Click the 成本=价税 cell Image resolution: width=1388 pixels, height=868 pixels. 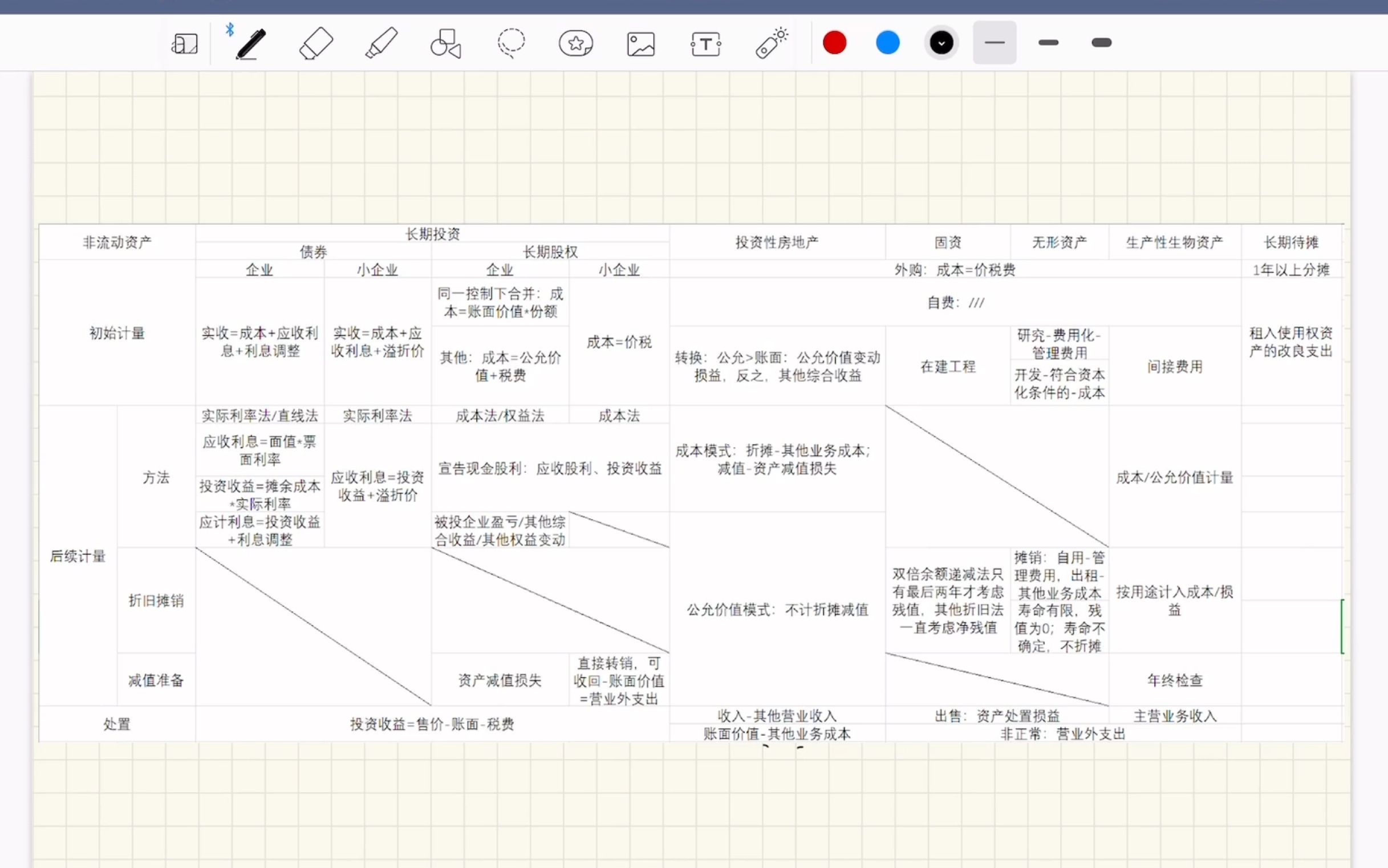[x=619, y=342]
